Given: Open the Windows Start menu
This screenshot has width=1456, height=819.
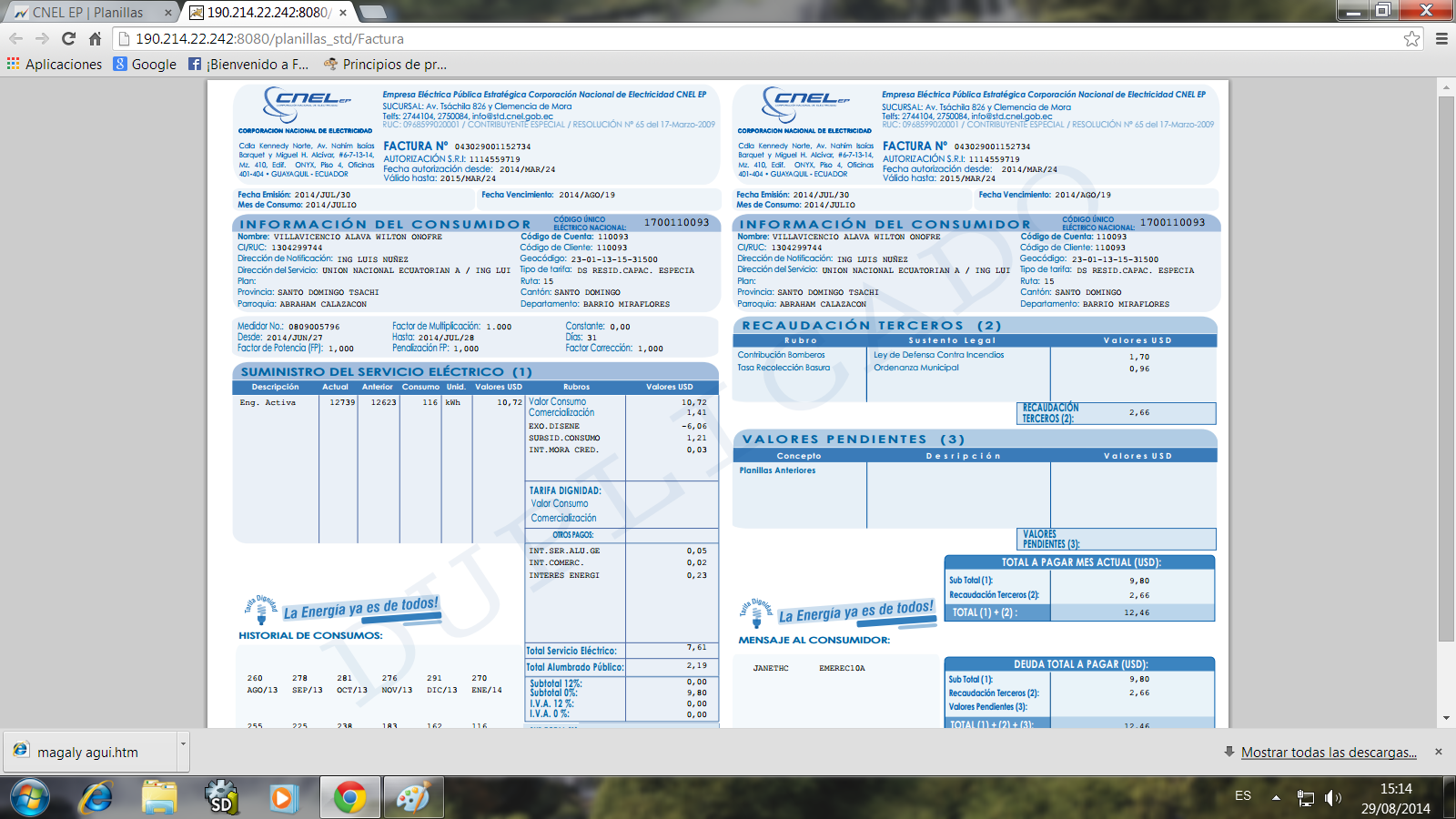Looking at the screenshot, I should pyautogui.click(x=29, y=798).
